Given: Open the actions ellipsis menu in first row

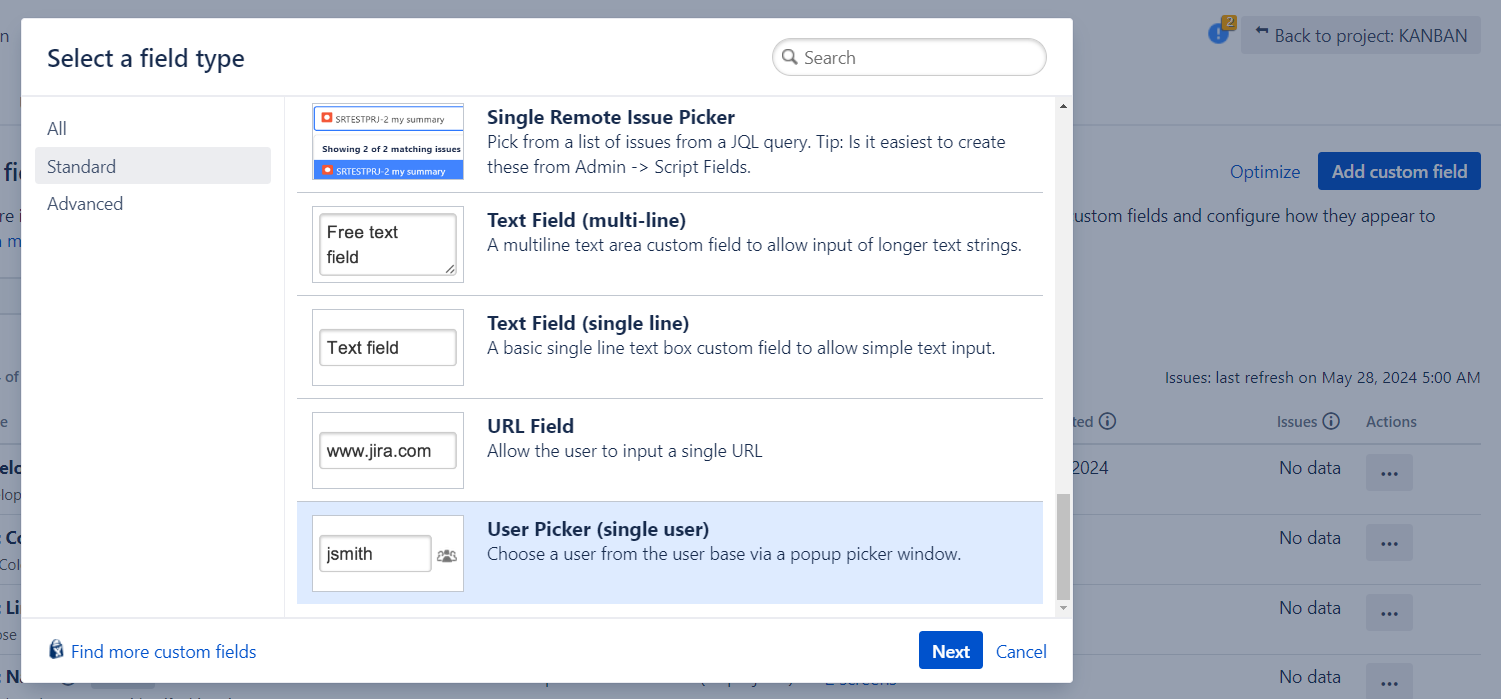Looking at the screenshot, I should (x=1389, y=473).
